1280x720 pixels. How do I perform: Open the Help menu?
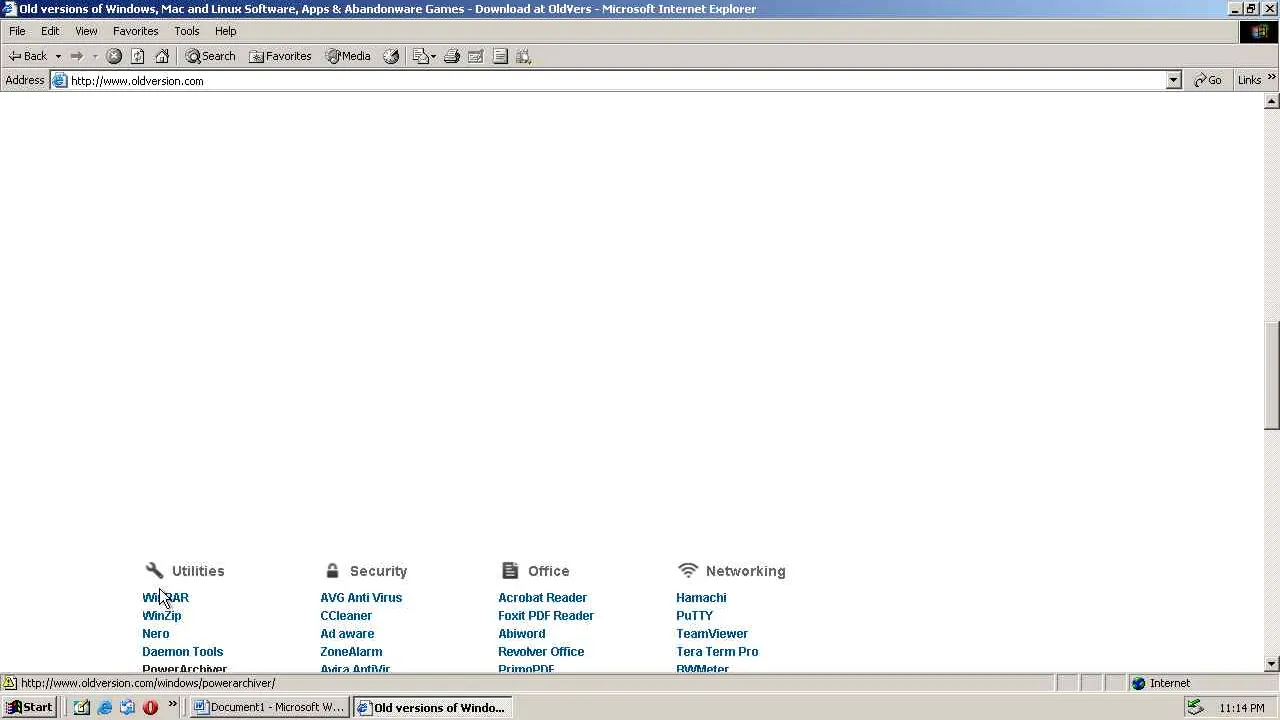pos(225,31)
